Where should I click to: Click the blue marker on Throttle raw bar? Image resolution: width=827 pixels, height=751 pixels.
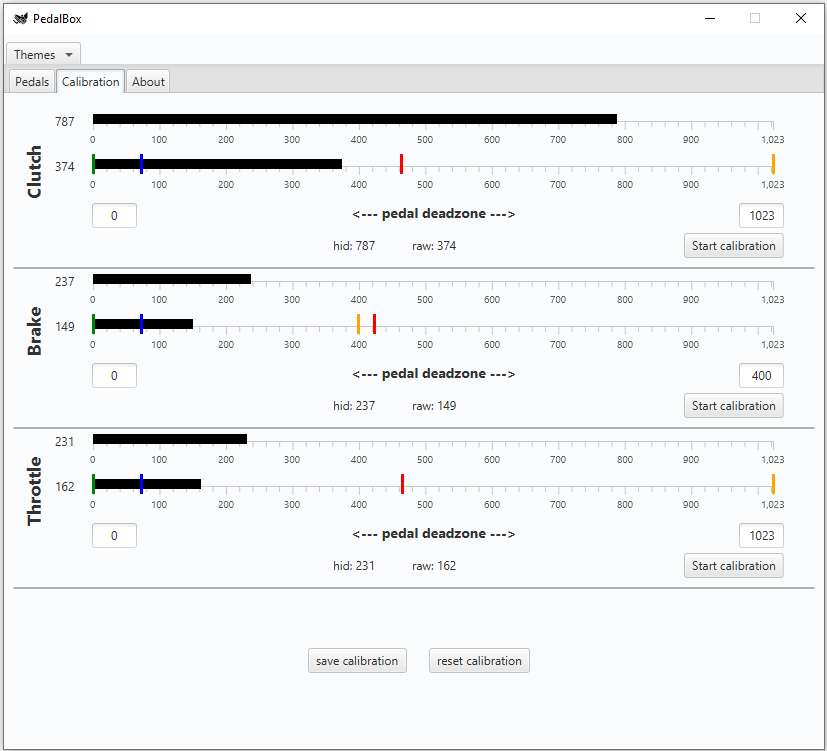141,484
